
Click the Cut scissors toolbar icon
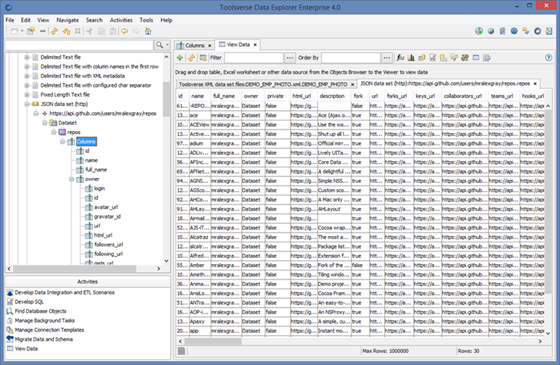(90, 31)
